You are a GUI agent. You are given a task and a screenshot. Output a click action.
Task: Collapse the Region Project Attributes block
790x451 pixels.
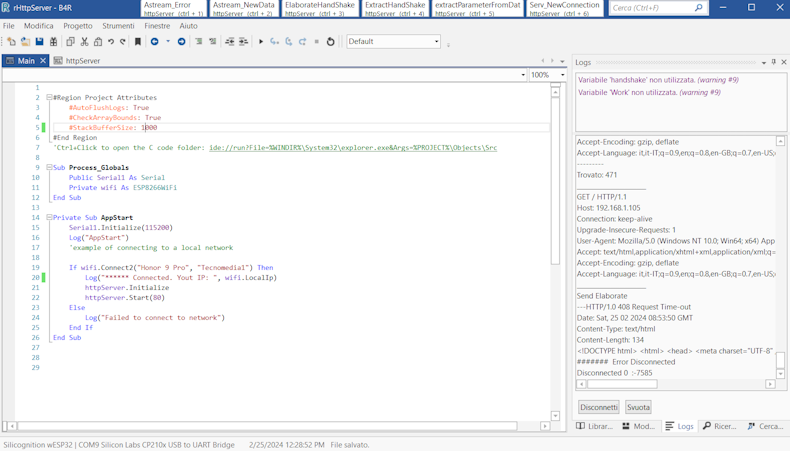49,98
